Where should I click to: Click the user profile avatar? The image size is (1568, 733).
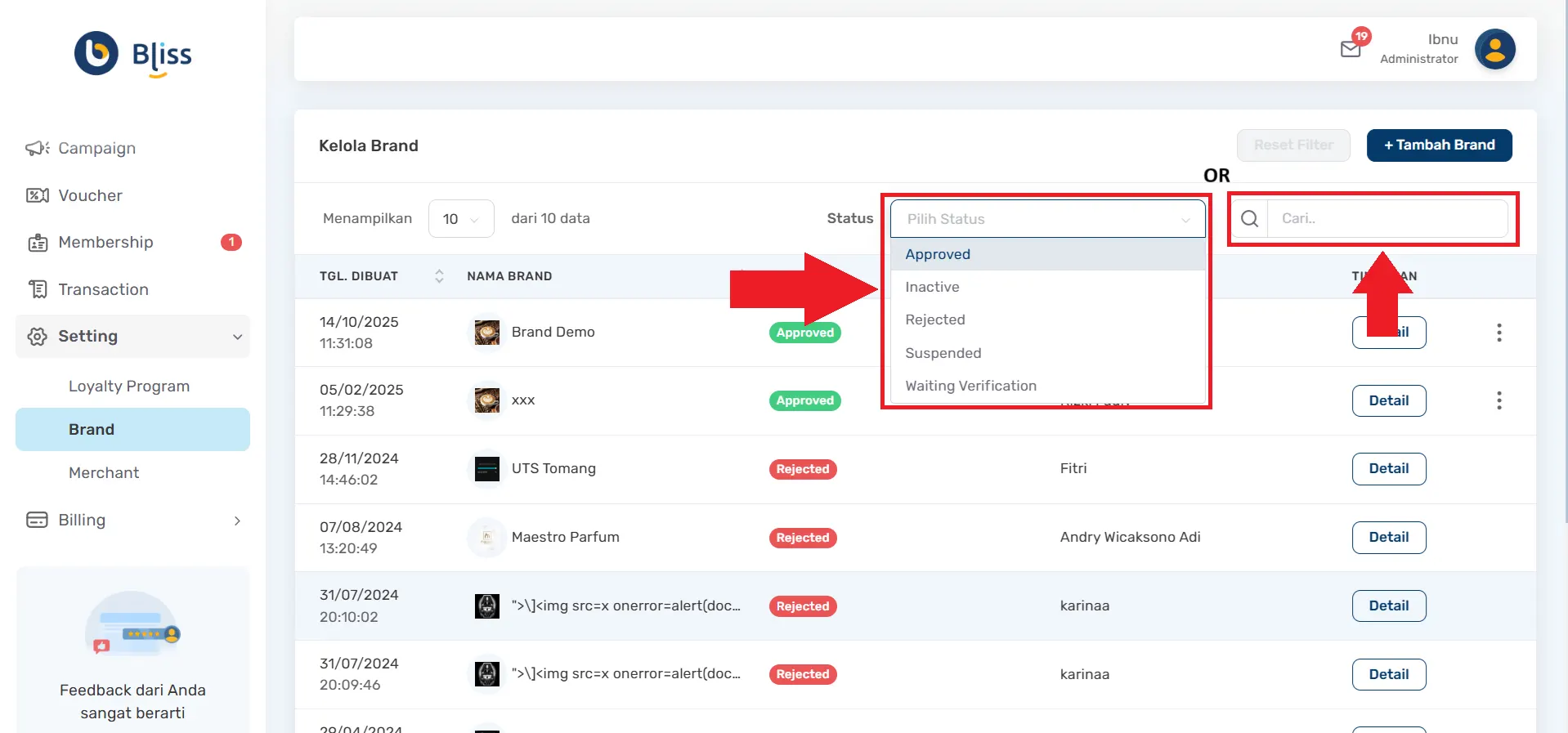point(1494,50)
